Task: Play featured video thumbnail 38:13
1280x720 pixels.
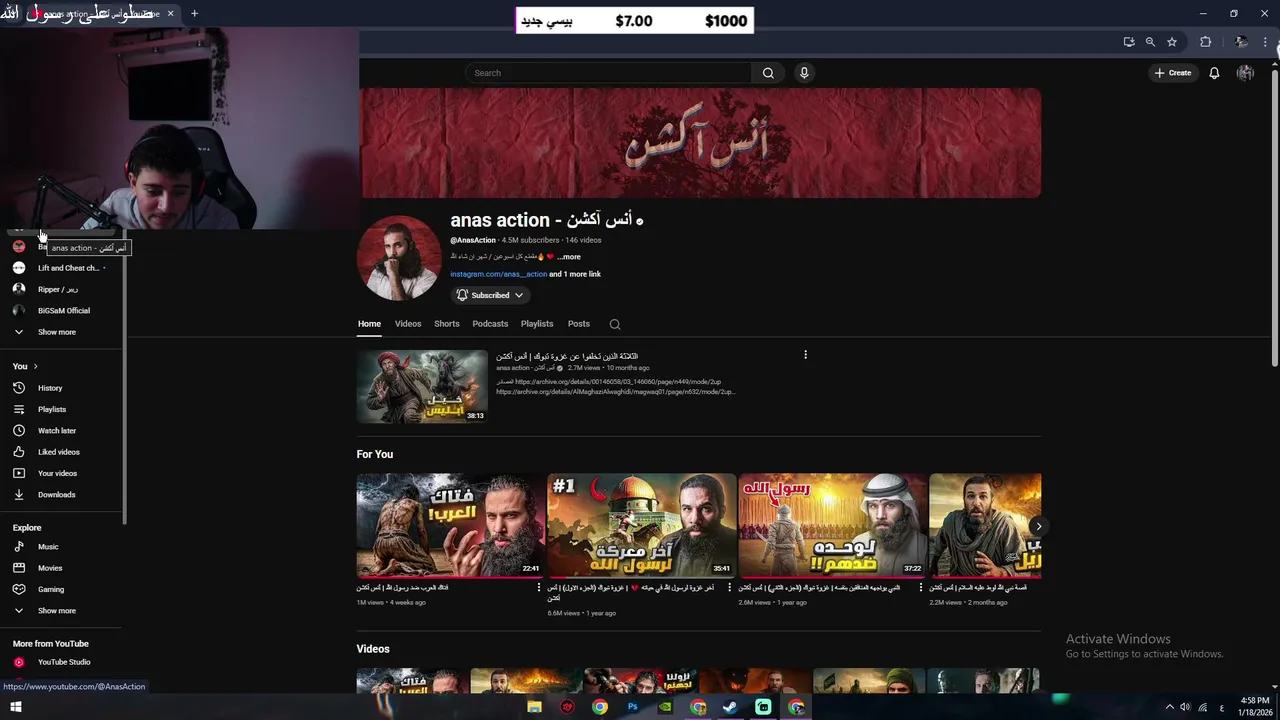Action: 422,386
